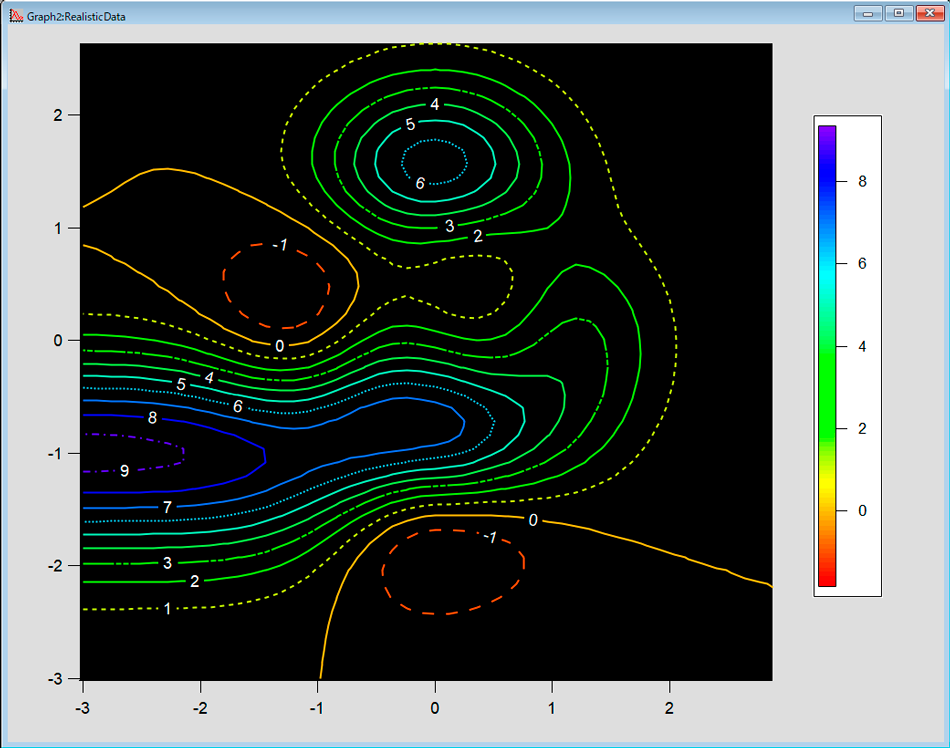Click contour label 5 on top circular peak
Viewport: 950px width, 748px height.
pyautogui.click(x=410, y=124)
